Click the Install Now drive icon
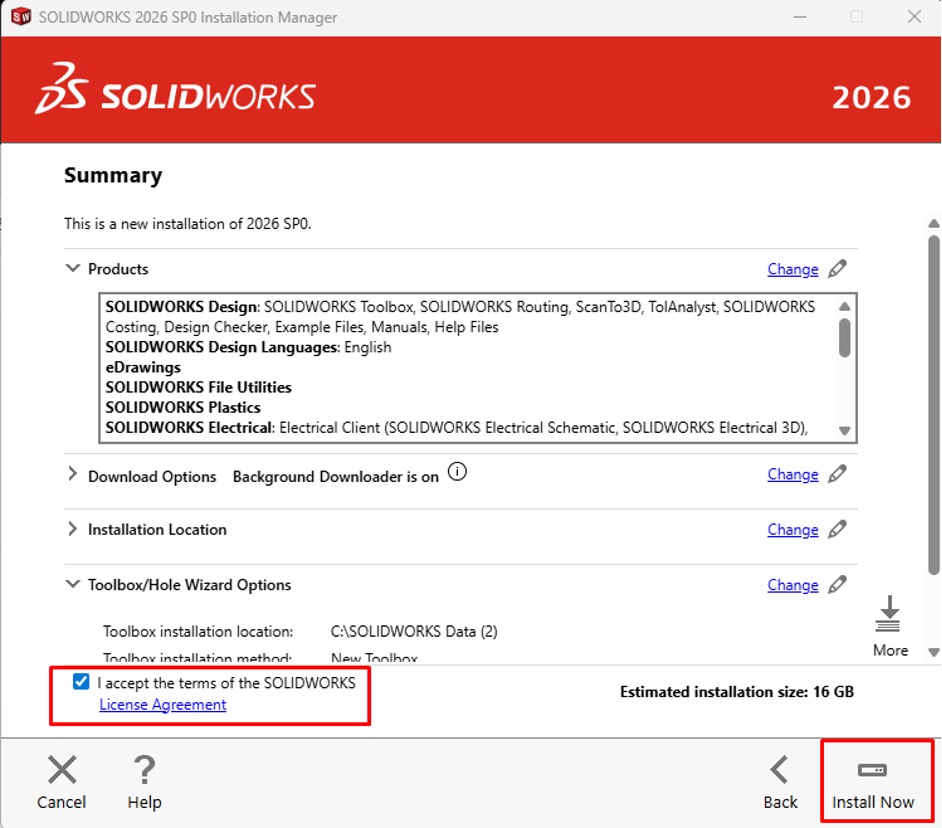942x828 pixels. (872, 770)
